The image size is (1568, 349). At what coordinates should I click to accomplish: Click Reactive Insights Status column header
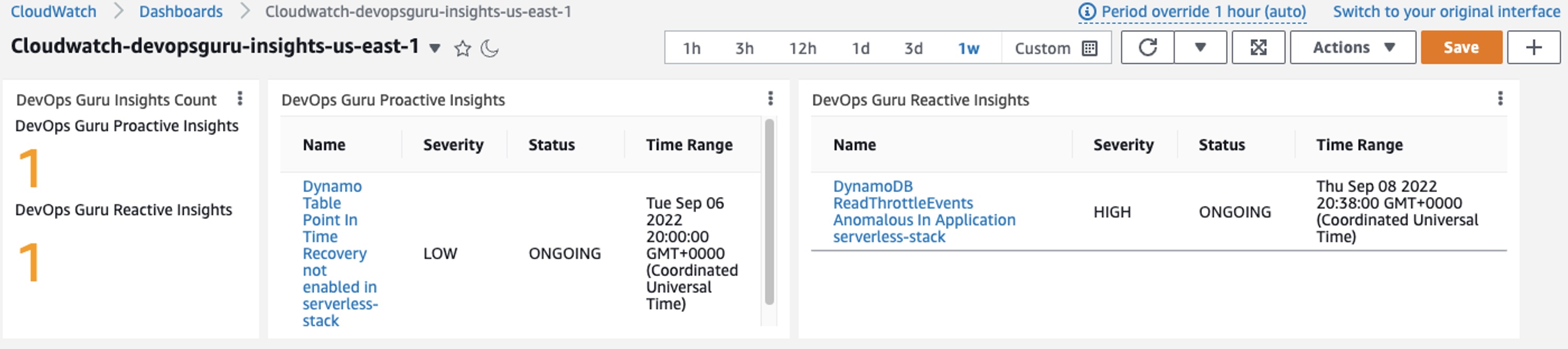(1222, 145)
